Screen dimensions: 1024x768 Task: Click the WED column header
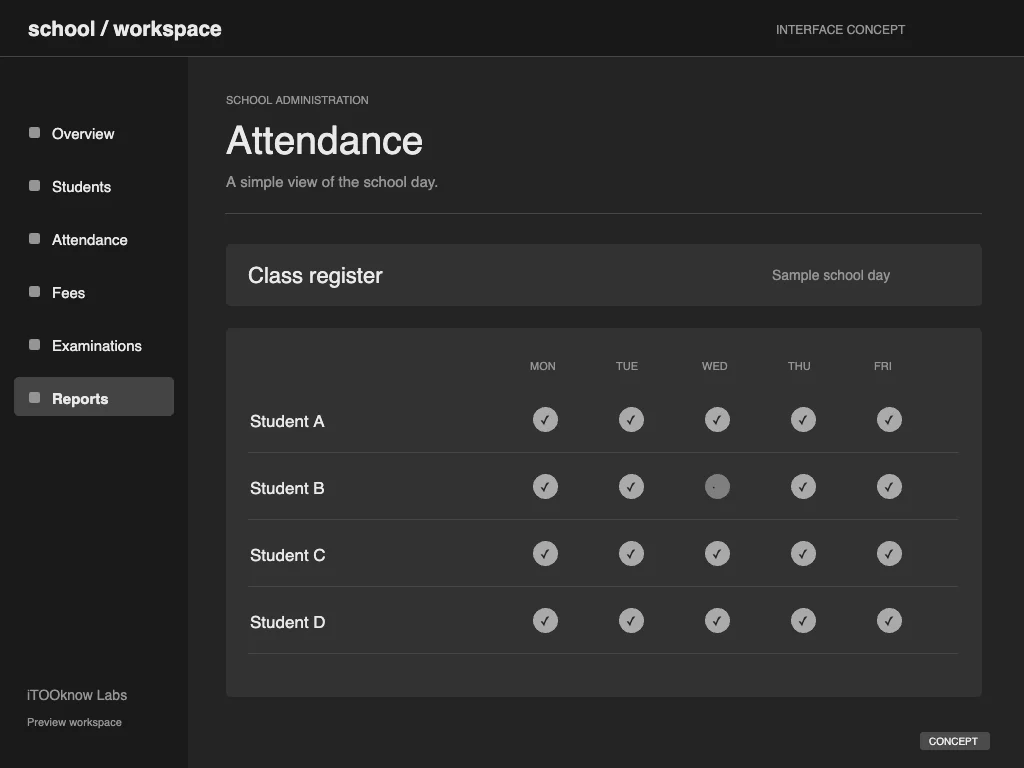click(x=714, y=366)
